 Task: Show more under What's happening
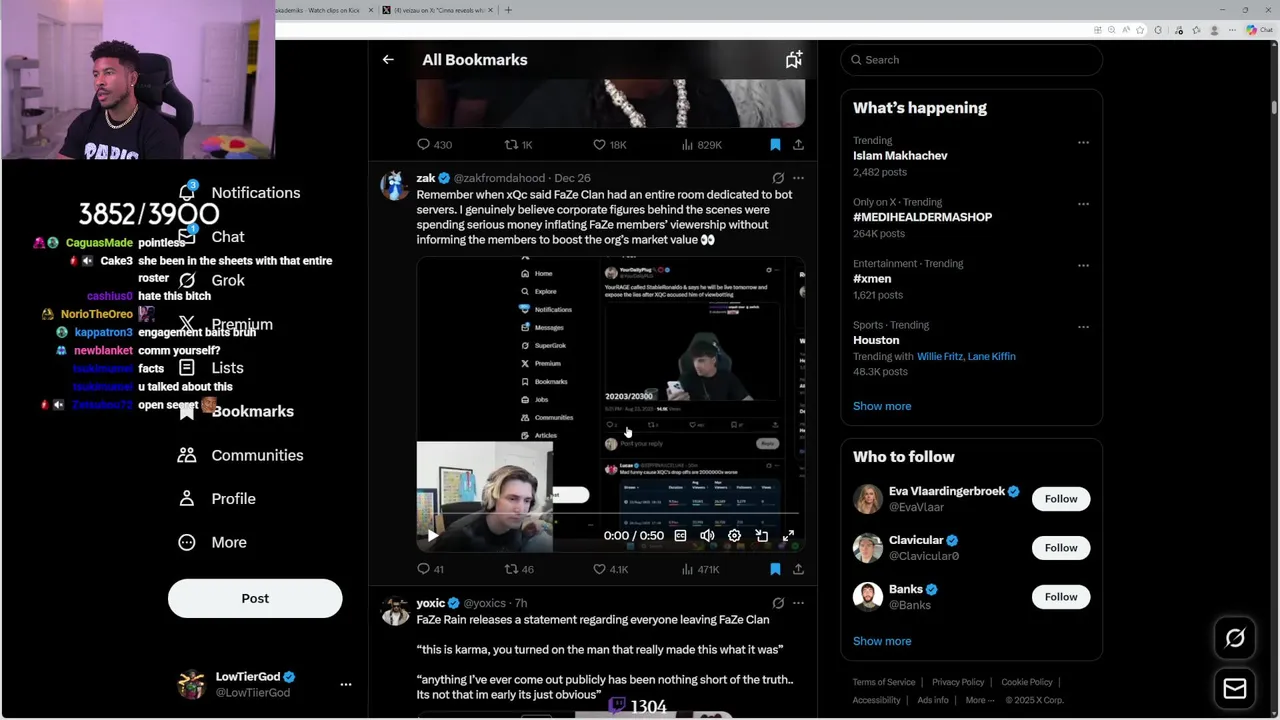click(x=882, y=406)
